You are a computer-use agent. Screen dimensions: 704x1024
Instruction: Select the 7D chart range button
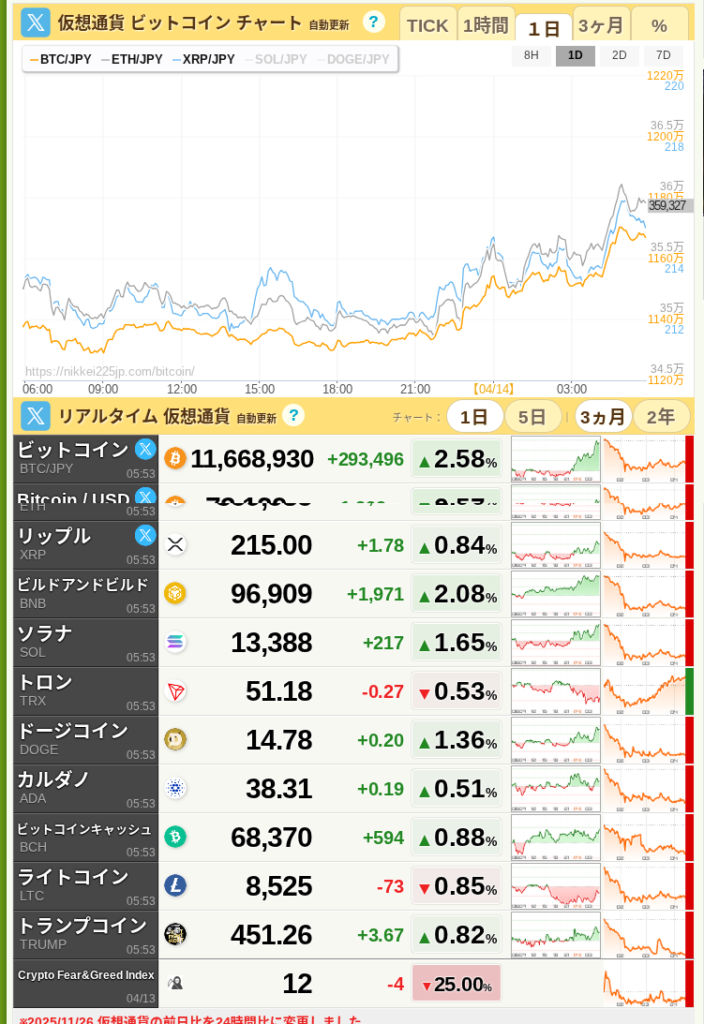[x=663, y=56]
